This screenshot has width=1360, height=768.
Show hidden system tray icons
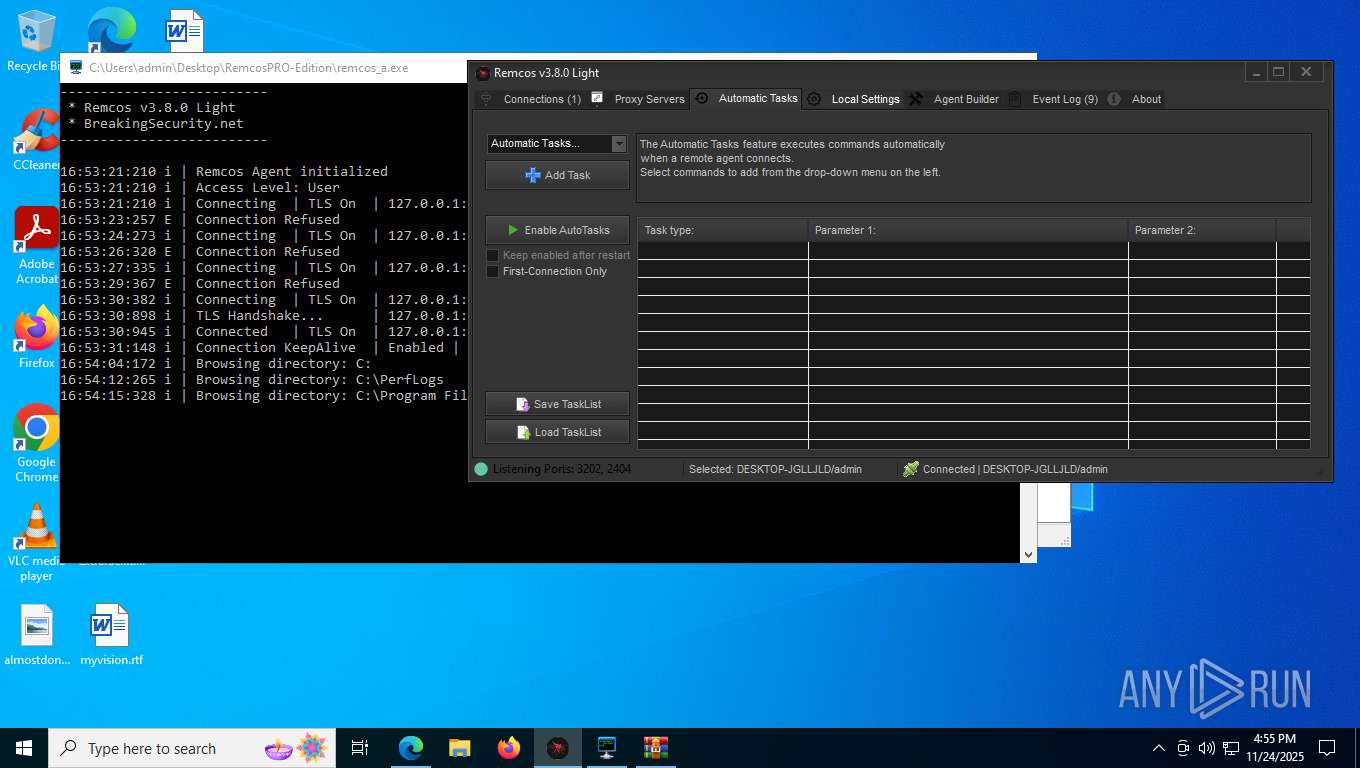tap(1159, 748)
